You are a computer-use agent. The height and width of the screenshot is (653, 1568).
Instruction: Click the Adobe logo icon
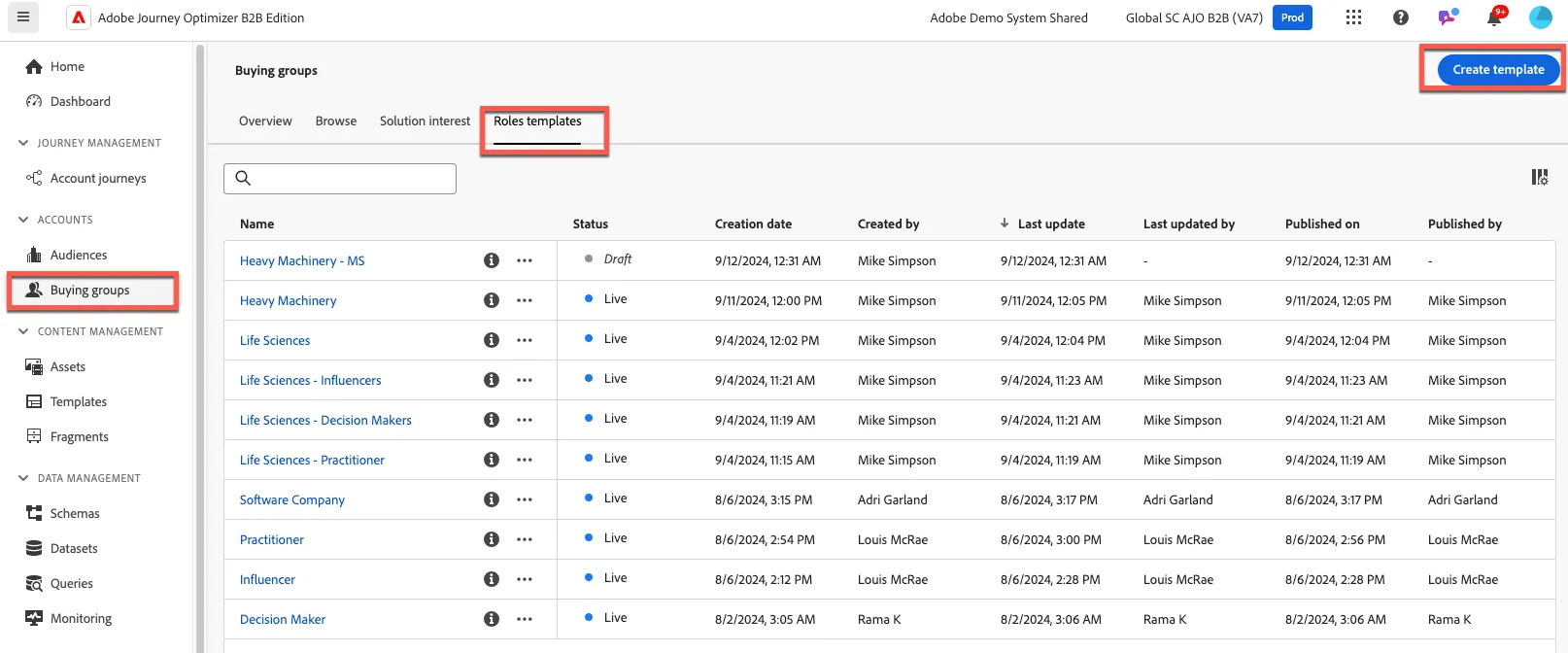(79, 17)
